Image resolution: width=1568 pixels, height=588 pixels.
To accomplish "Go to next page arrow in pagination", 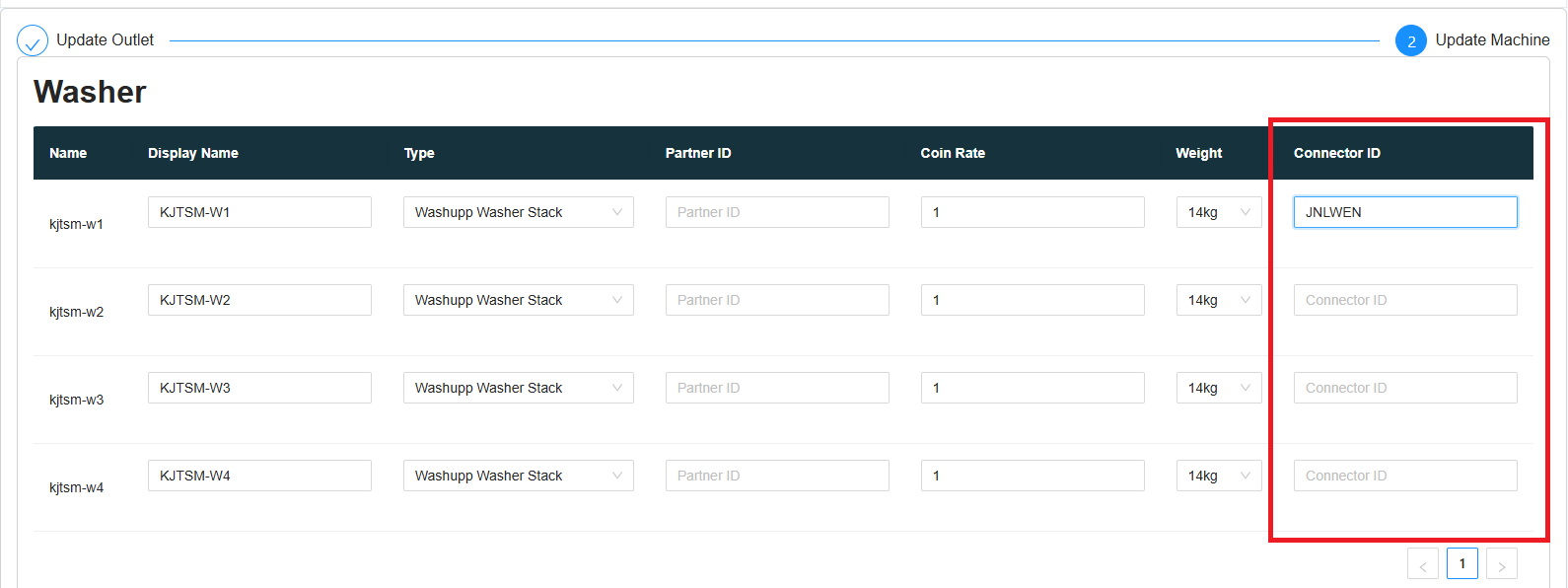I will point(1502,563).
